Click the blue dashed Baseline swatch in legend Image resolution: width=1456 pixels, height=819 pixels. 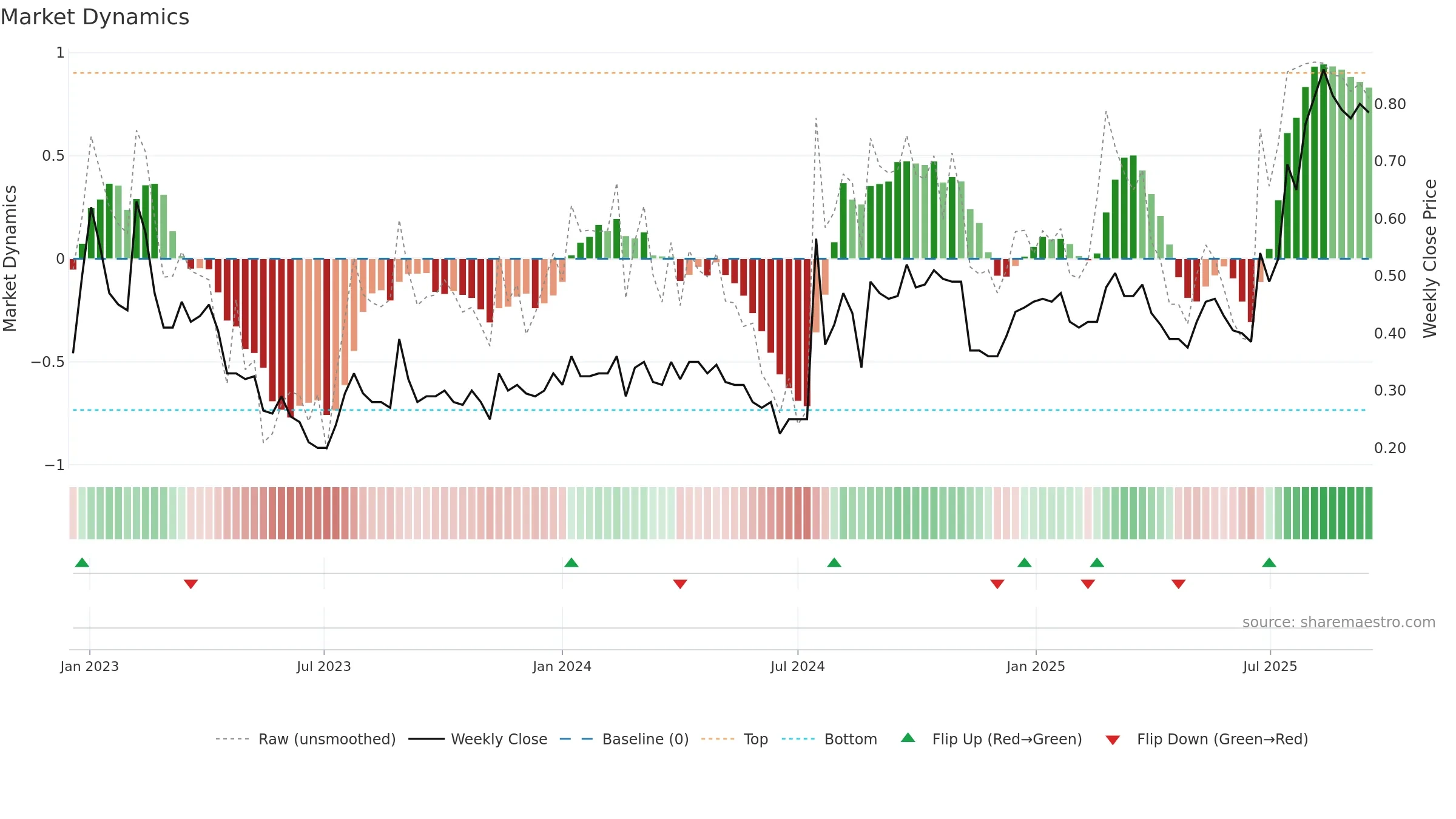pyautogui.click(x=576, y=739)
